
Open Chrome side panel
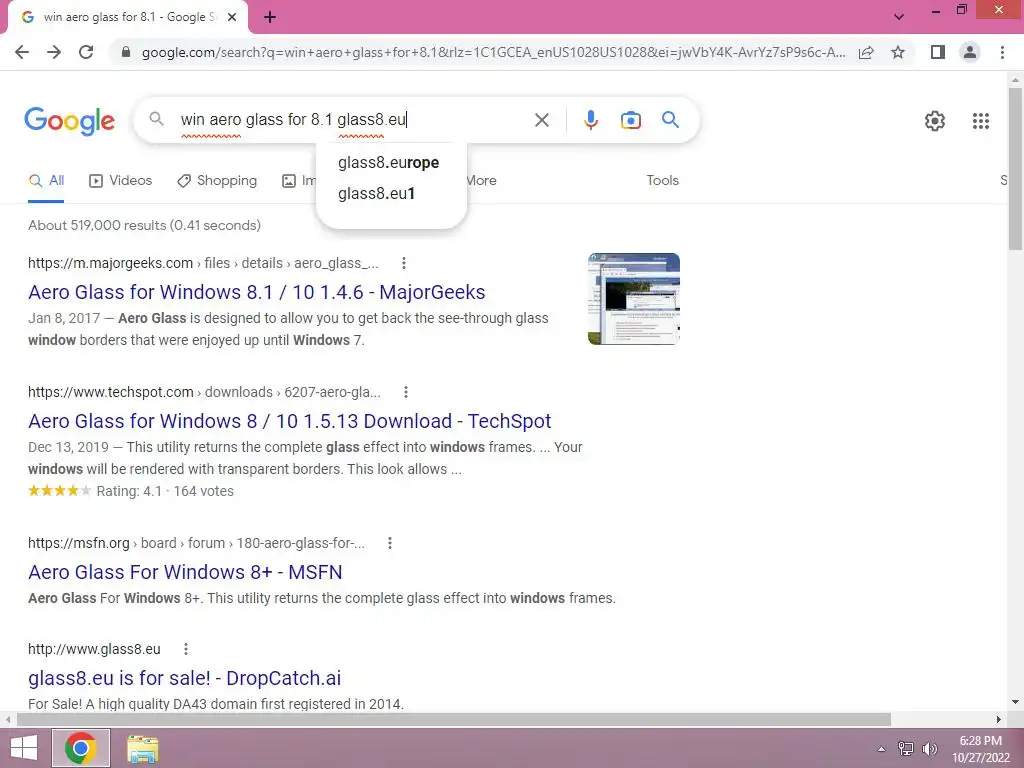[x=937, y=52]
